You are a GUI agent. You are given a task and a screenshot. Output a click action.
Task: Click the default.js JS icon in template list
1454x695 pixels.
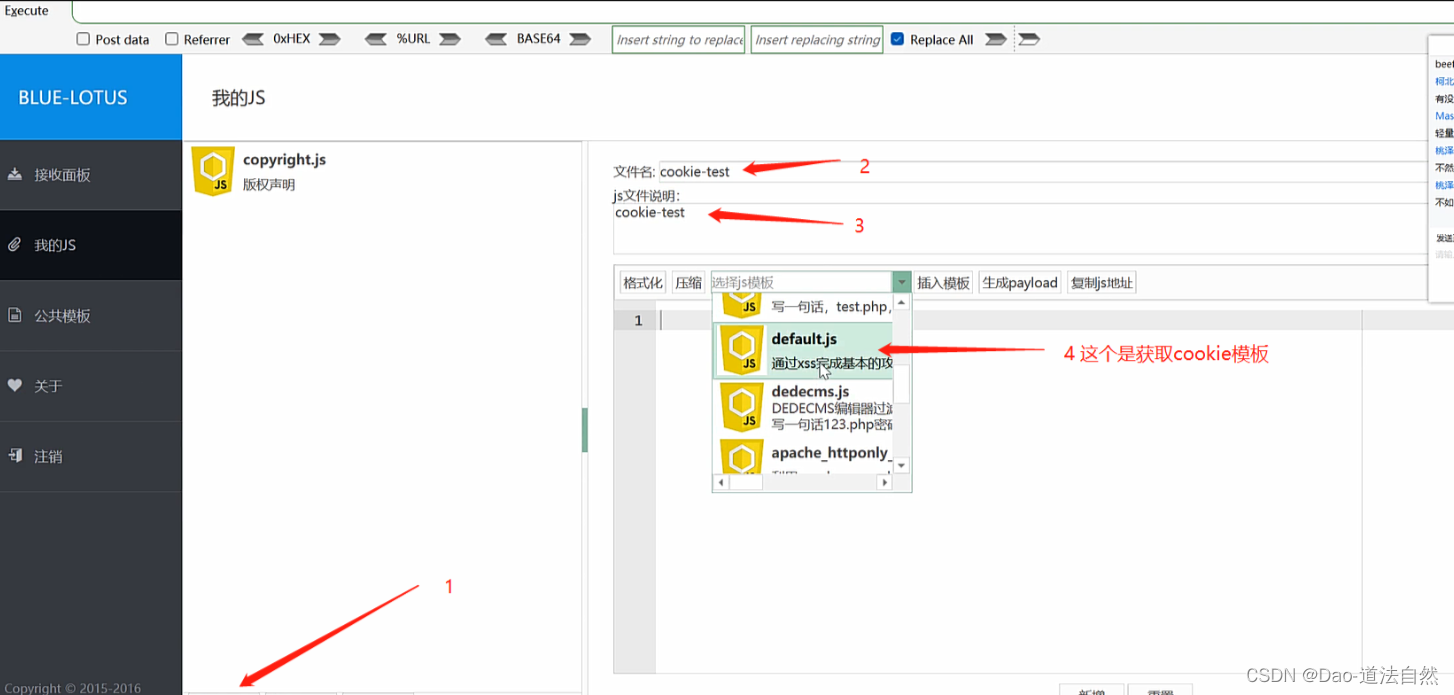click(x=742, y=351)
